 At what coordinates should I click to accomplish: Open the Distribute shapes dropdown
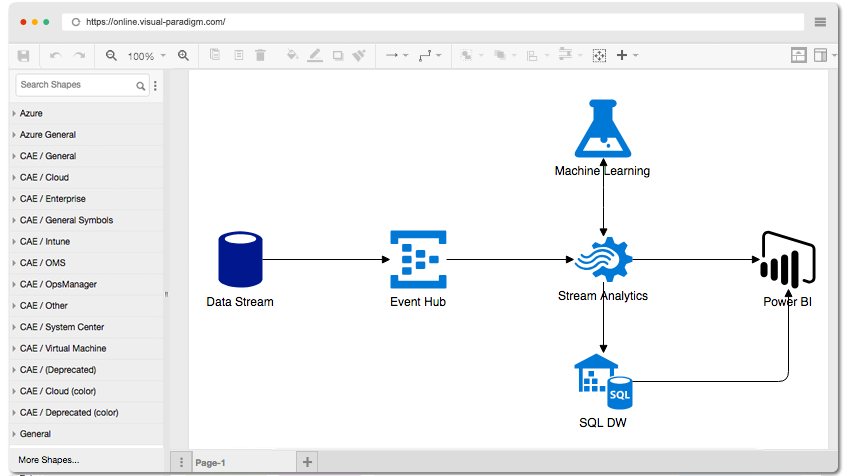pos(570,55)
